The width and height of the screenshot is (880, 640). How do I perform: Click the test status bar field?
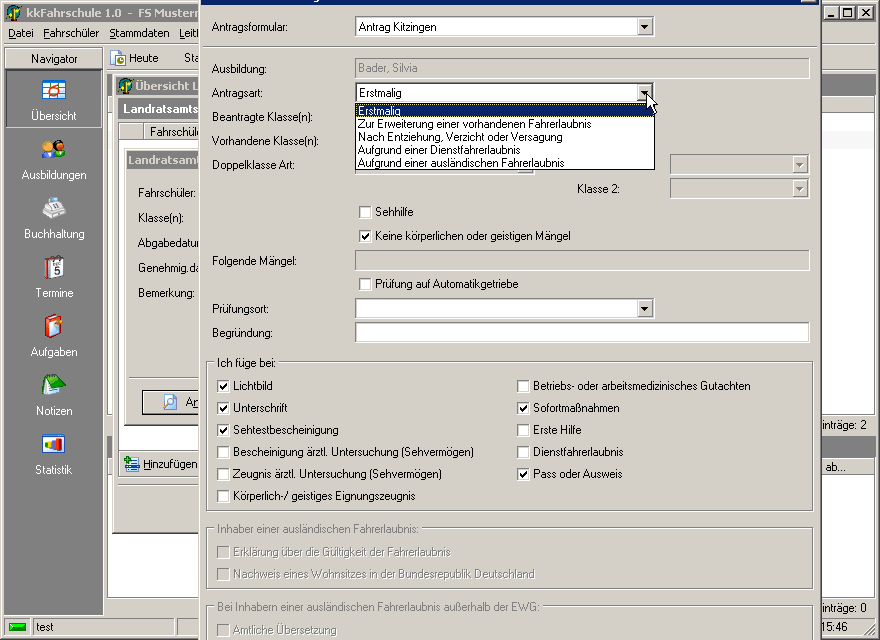(x=104, y=627)
